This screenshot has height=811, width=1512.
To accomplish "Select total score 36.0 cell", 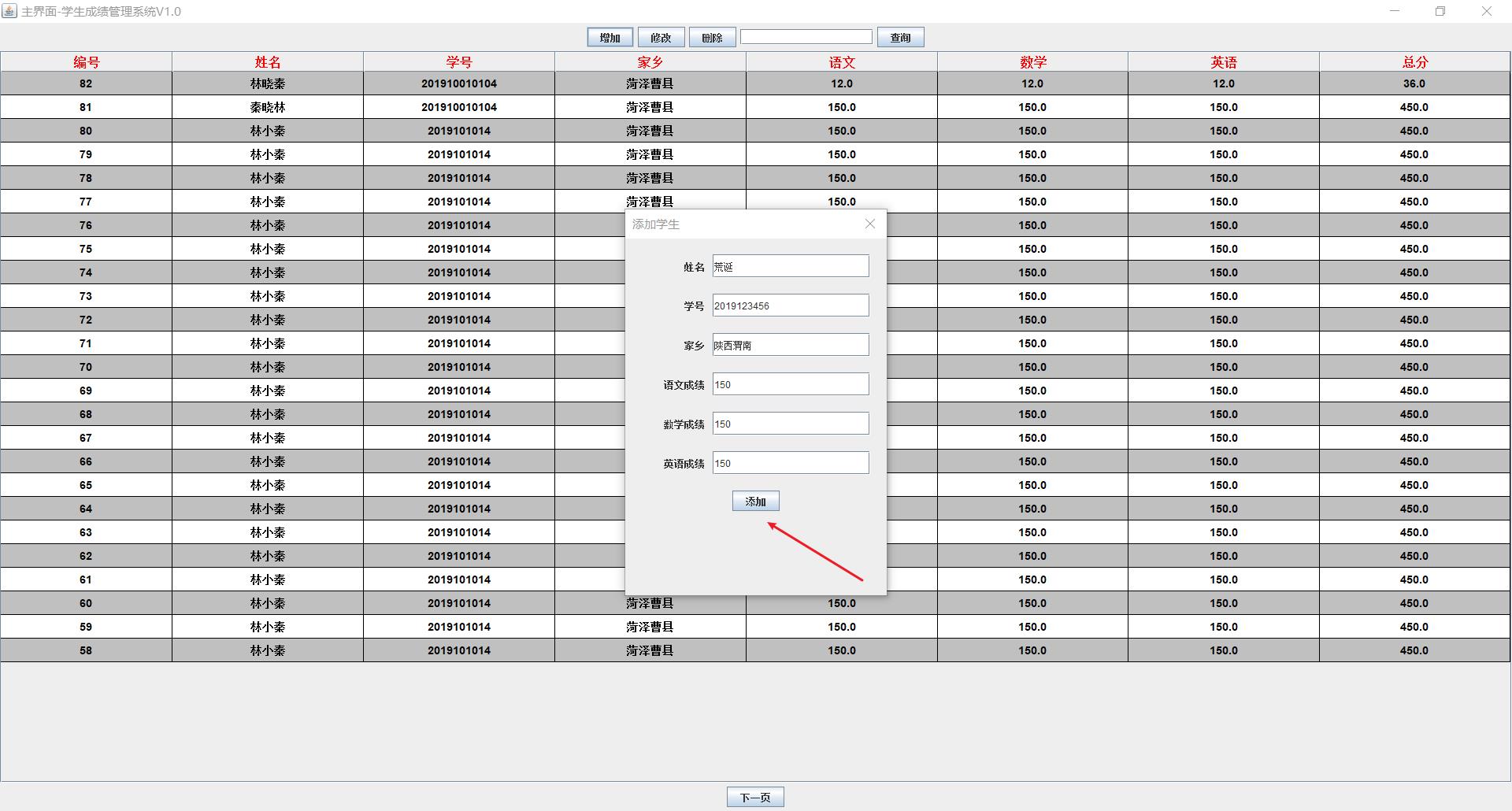I will pyautogui.click(x=1414, y=83).
